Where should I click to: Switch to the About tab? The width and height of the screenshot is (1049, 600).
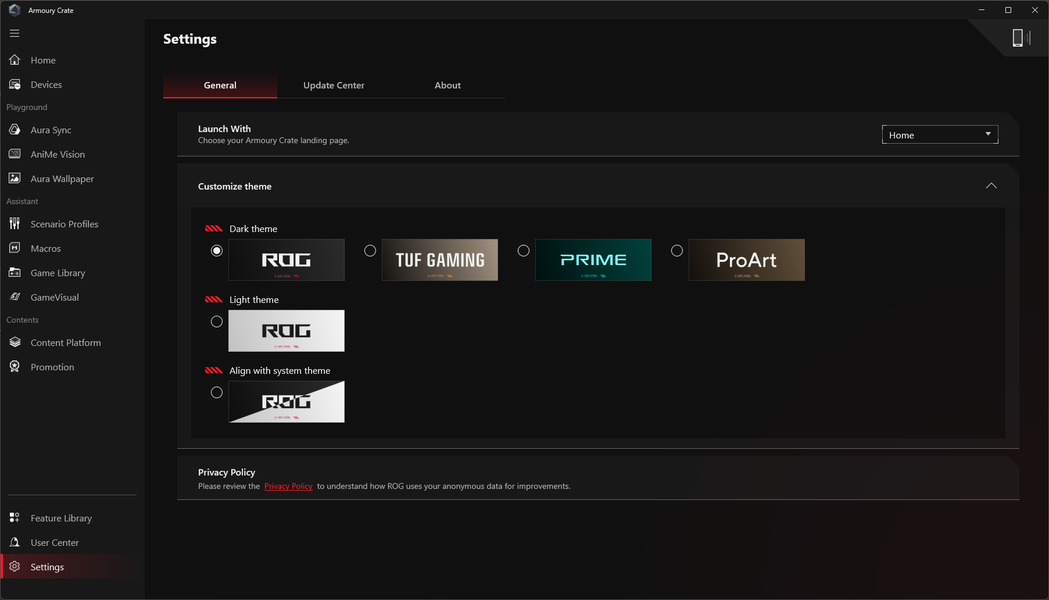point(448,85)
